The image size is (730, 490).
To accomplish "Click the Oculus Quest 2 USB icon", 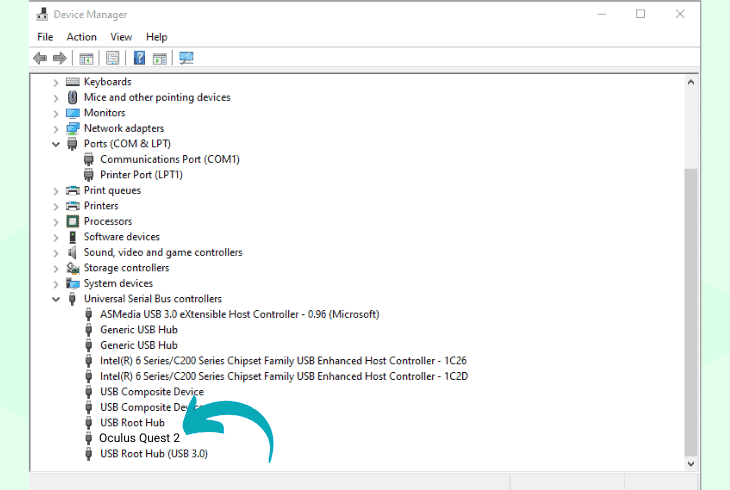I will pos(88,438).
